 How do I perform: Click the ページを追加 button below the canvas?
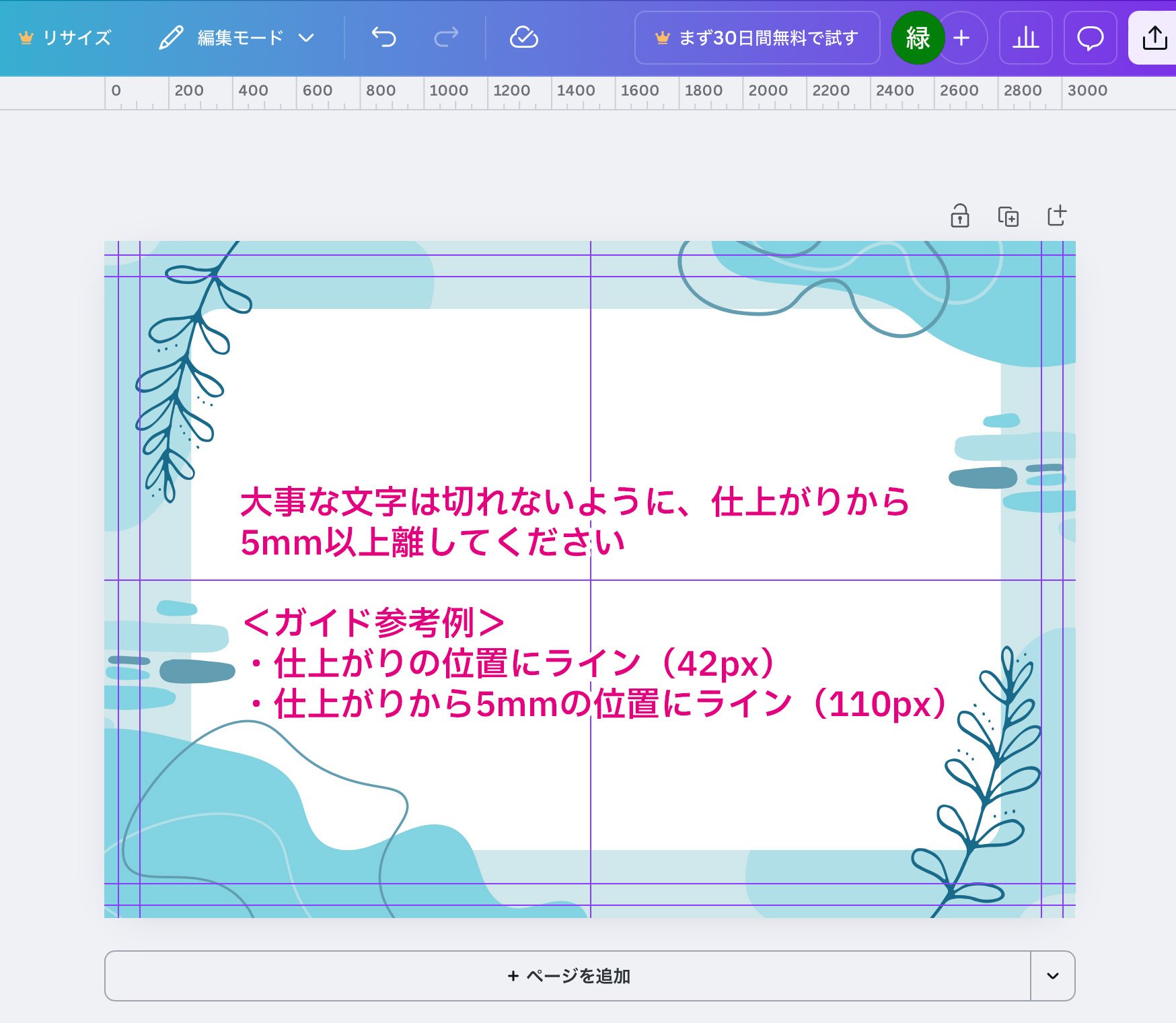coord(568,976)
